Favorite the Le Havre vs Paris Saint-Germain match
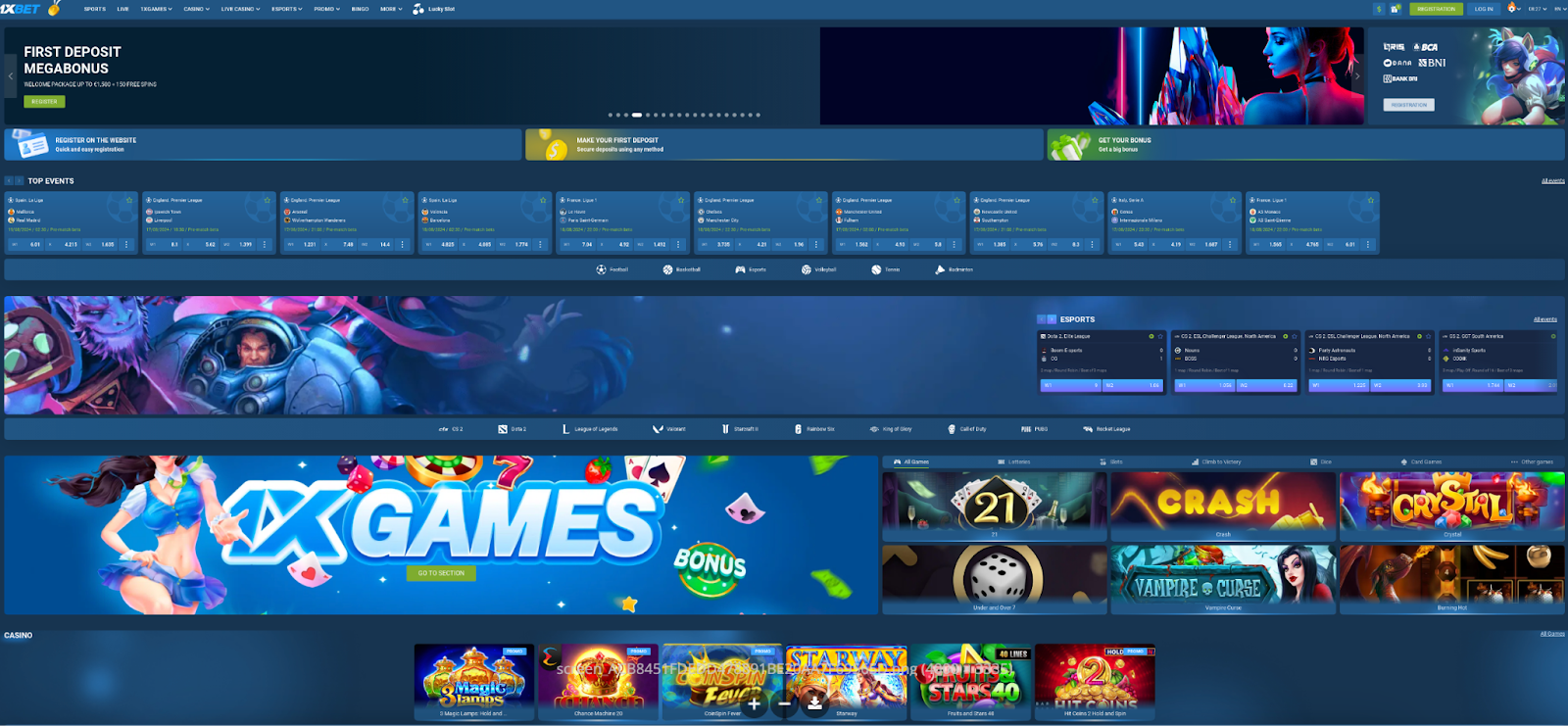This screenshot has height=726, width=1568. coord(681,200)
